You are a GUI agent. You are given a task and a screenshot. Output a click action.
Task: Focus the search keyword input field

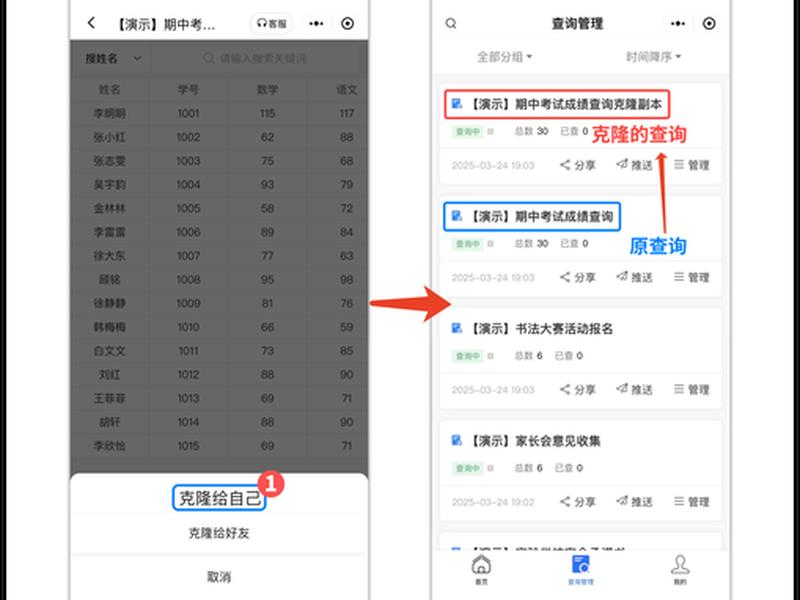pyautogui.click(x=255, y=59)
